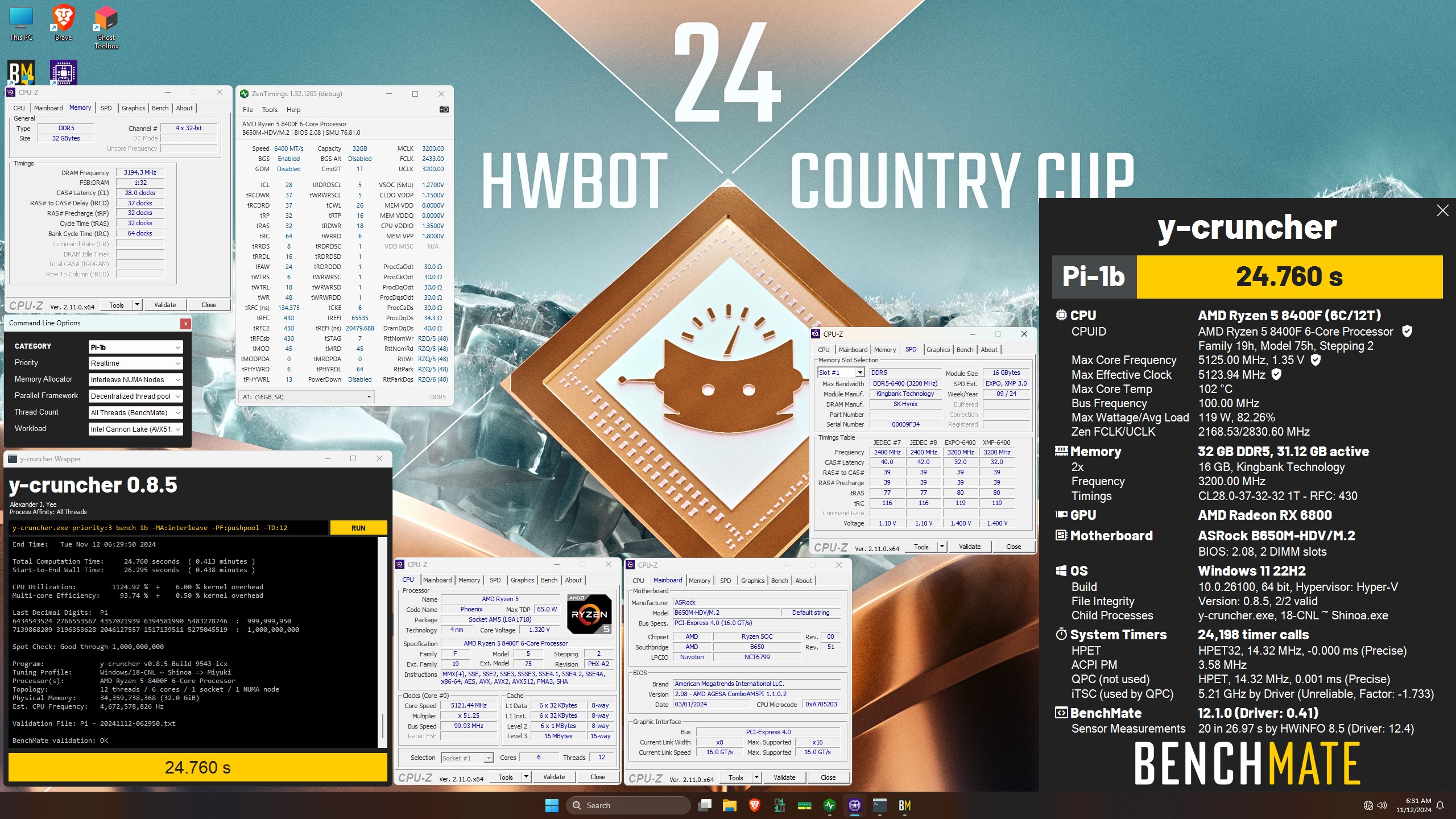This screenshot has height=819, width=1456.
Task: Click the y-cruncher command line input field
Action: click(169, 528)
